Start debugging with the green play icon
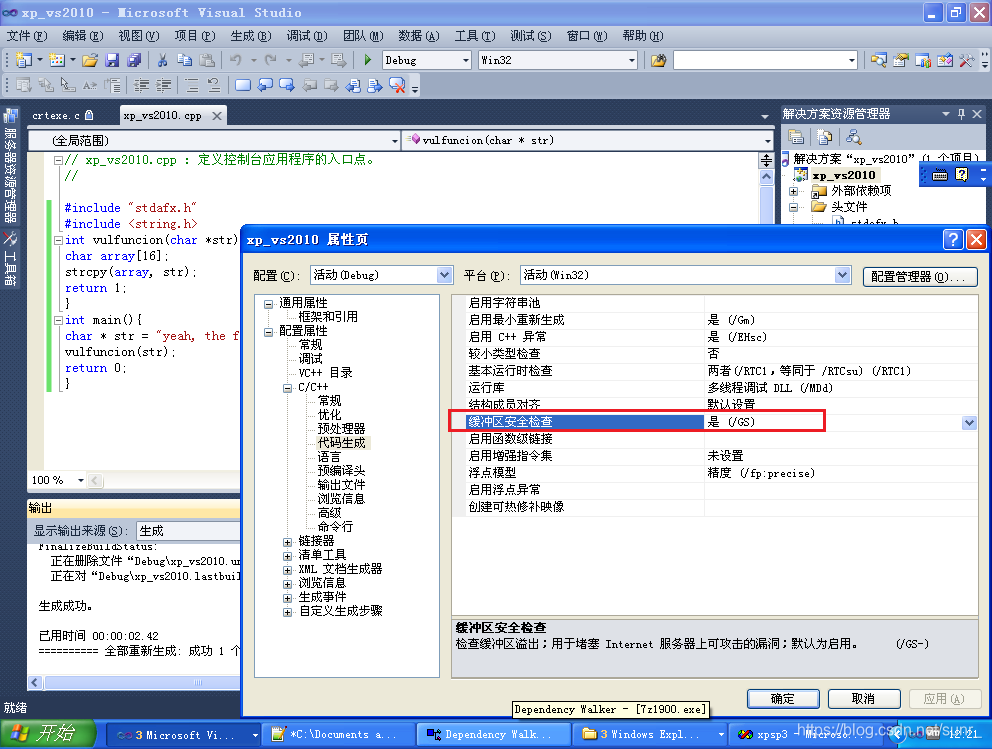The height and width of the screenshot is (749, 992). pyautogui.click(x=368, y=60)
